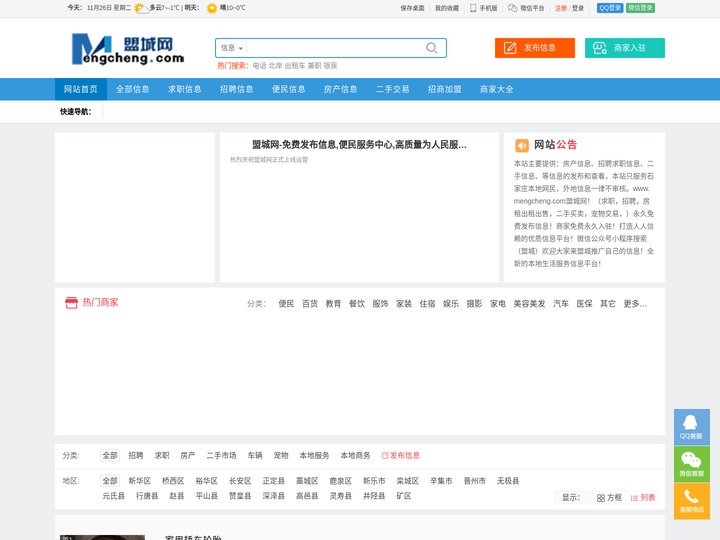Image resolution: width=720 pixels, height=540 pixels.
Task: Switch display to 方框 grid view
Action: 609,498
